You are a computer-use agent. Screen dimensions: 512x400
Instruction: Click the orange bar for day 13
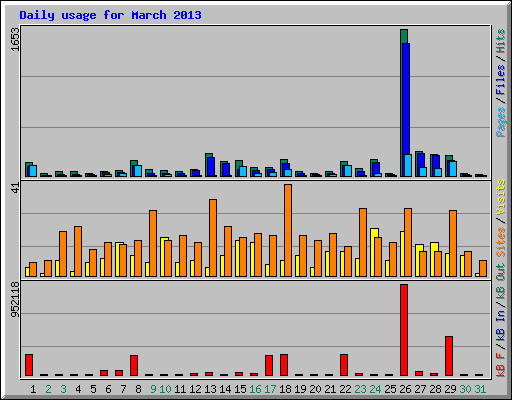[213, 238]
